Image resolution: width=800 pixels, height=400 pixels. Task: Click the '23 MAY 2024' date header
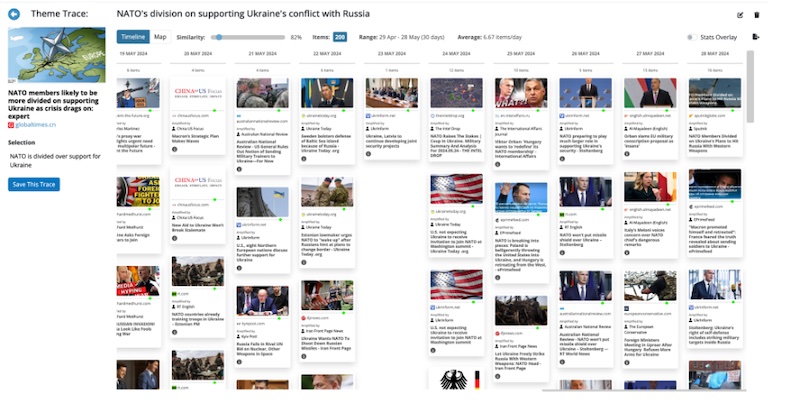[x=392, y=54]
